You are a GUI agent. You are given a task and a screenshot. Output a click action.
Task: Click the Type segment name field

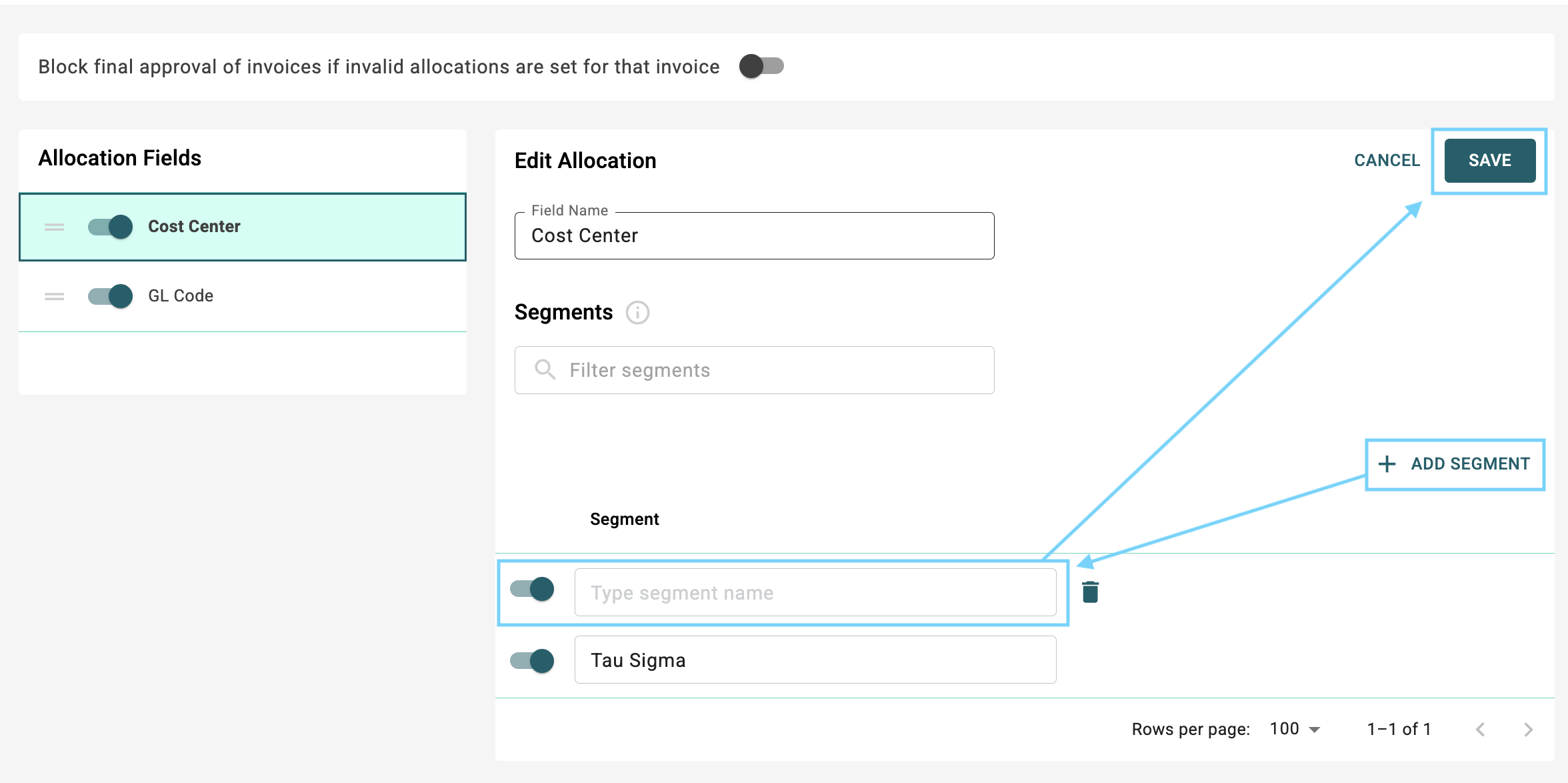(x=815, y=592)
